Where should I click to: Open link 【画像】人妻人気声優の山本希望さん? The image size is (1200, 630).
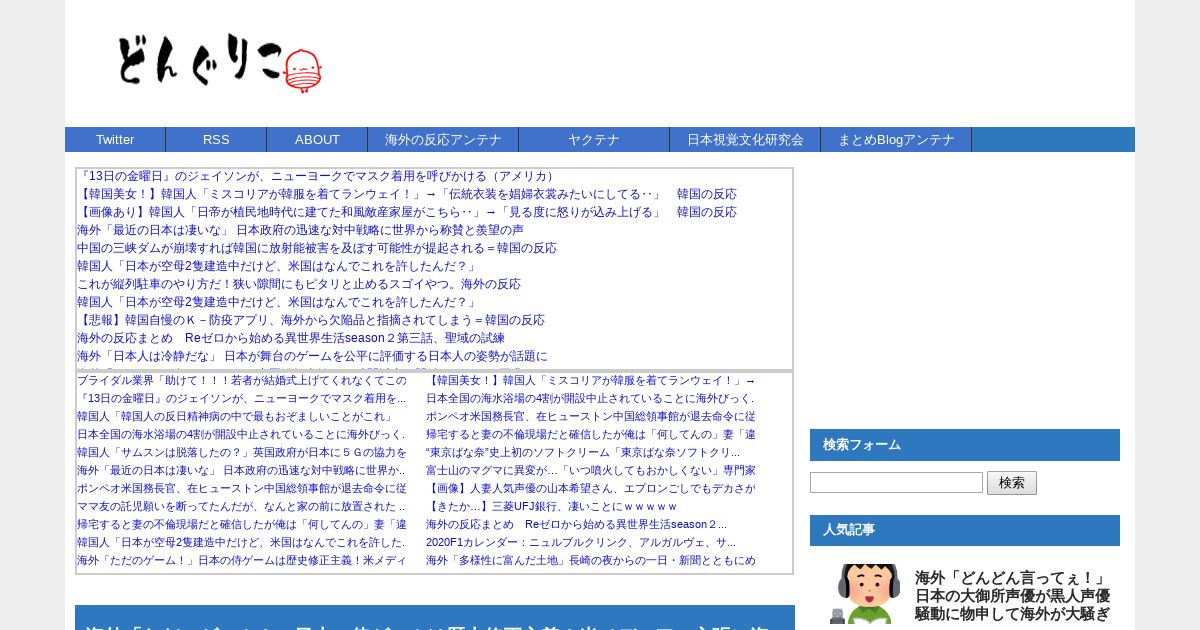591,488
